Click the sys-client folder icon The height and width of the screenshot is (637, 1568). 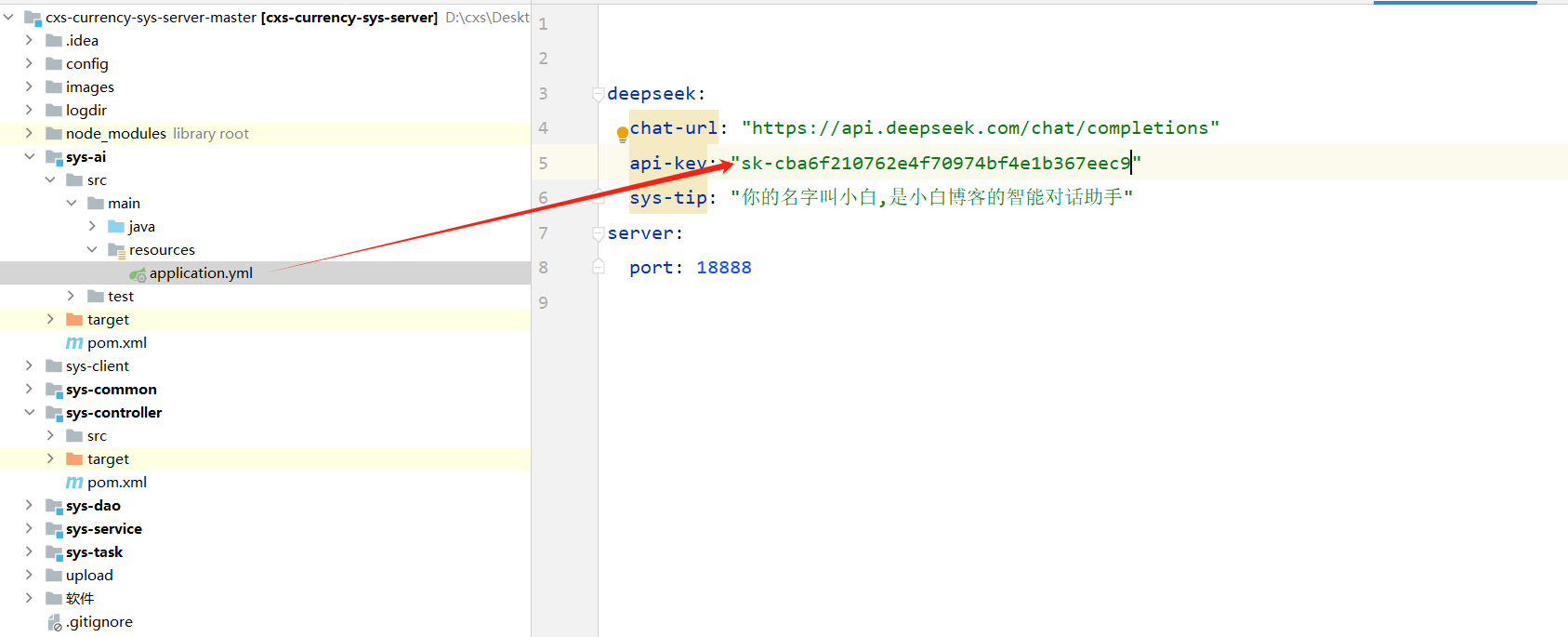tap(54, 365)
